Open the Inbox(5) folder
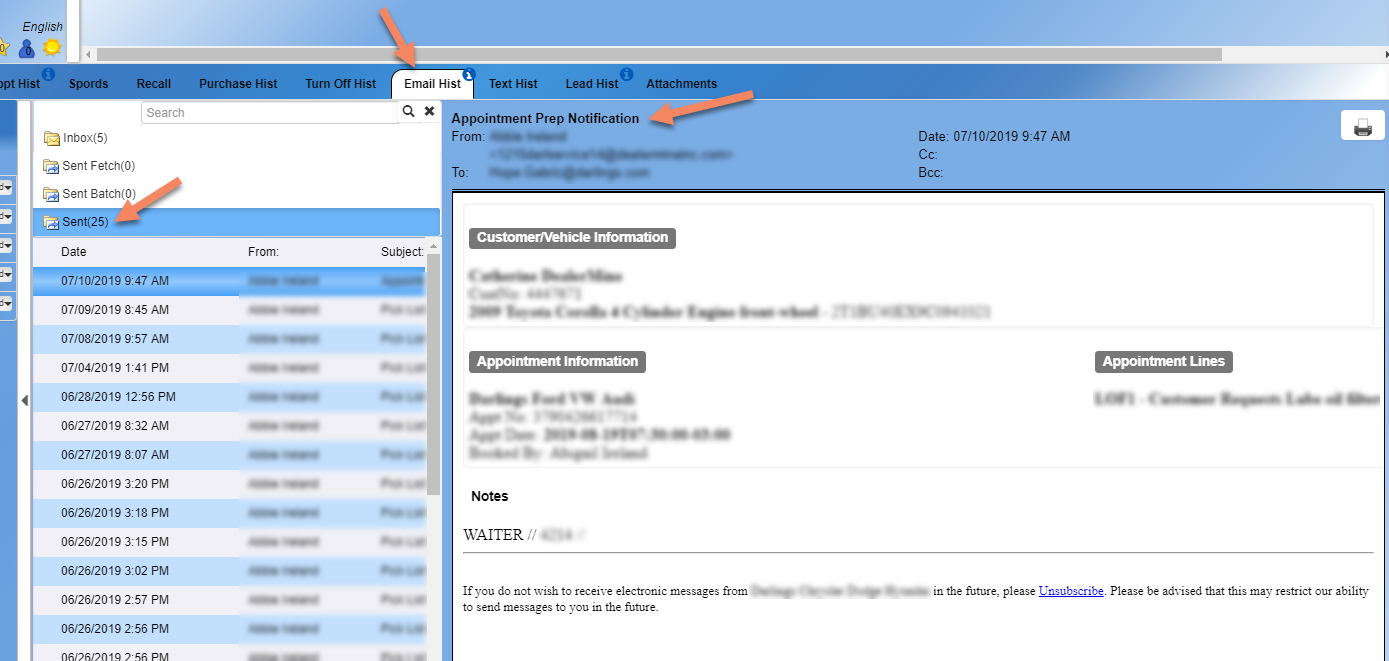This screenshot has height=661, width=1389. pos(84,138)
